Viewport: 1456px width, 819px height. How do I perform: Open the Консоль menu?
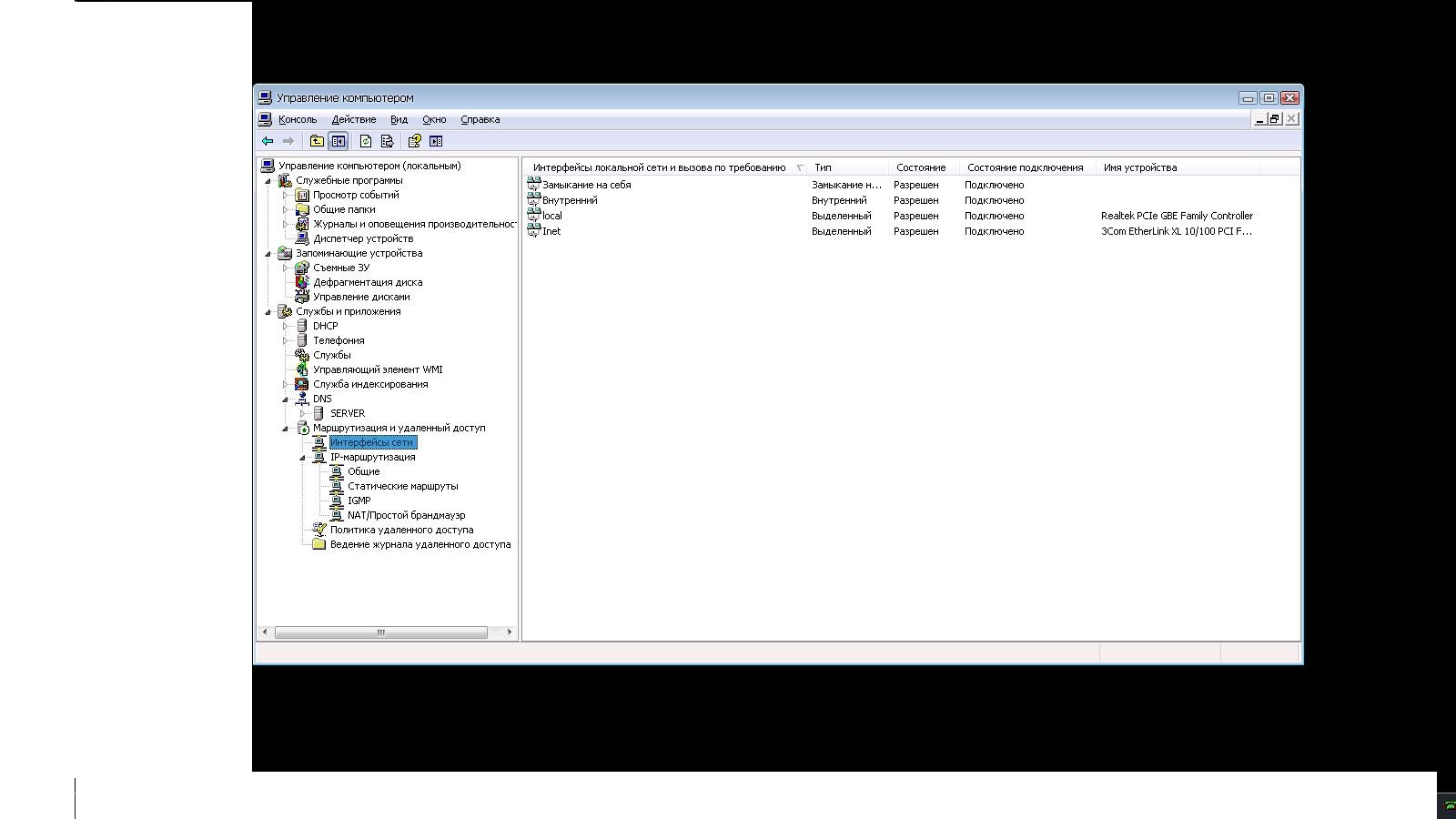[298, 119]
